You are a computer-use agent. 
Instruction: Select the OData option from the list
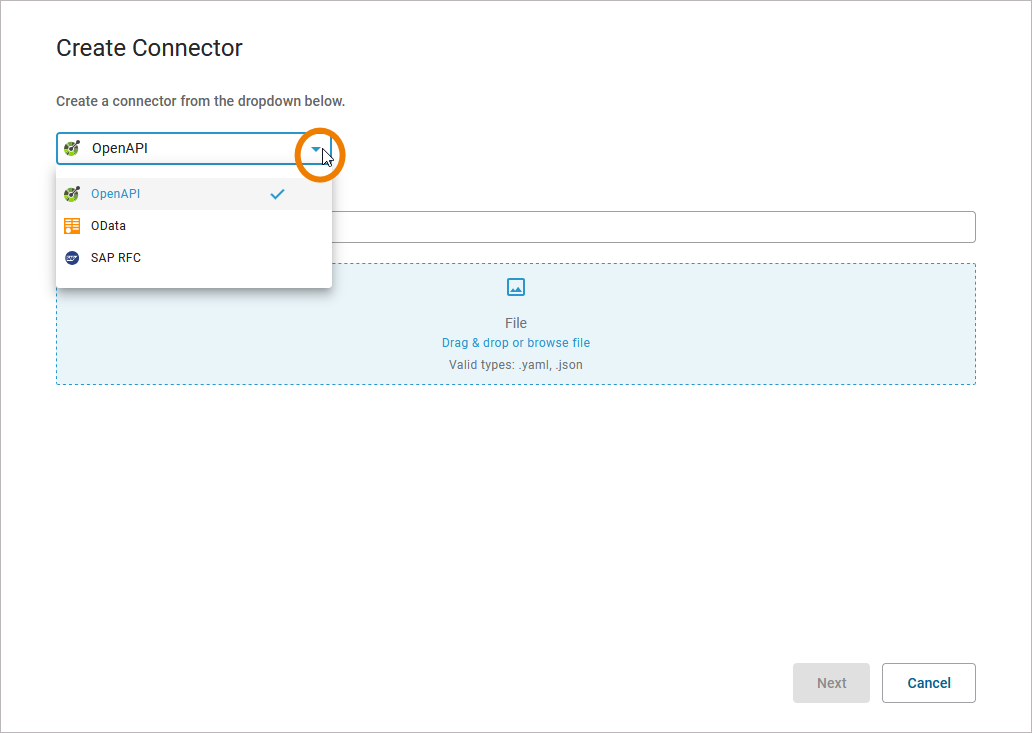[x=108, y=226]
